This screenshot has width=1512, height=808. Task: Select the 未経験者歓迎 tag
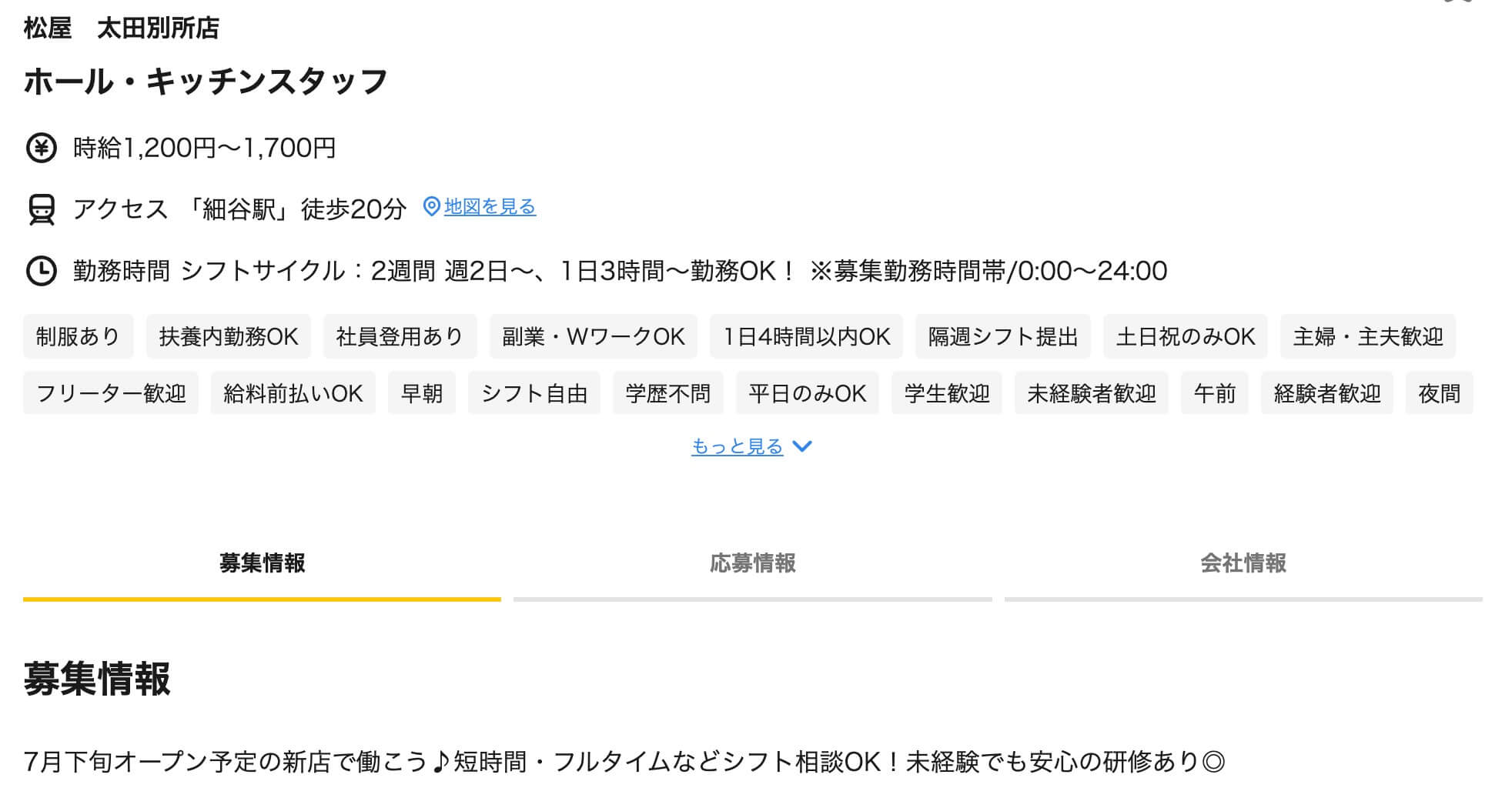point(1091,394)
